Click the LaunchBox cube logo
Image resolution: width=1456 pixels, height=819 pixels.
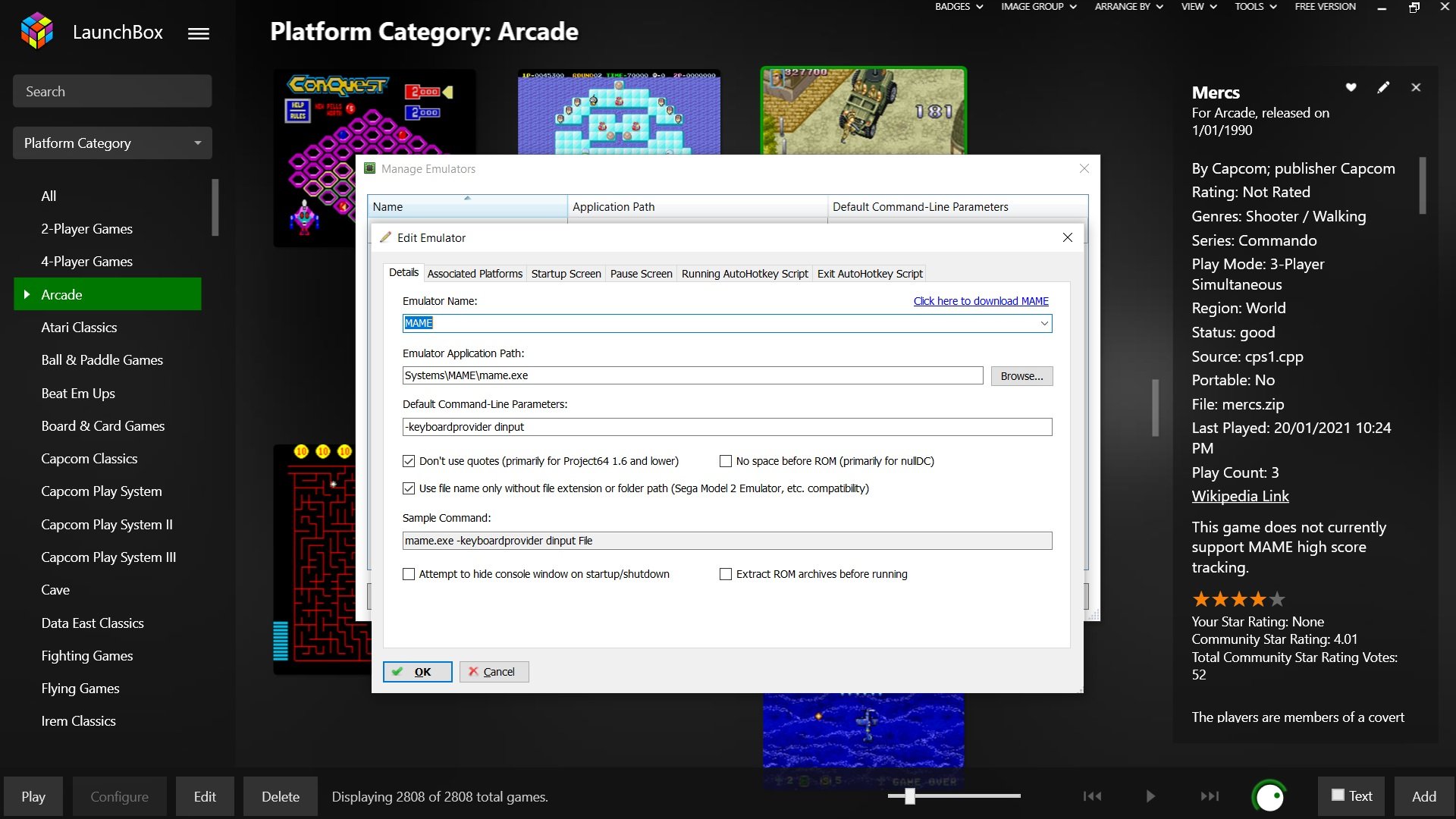point(36,31)
